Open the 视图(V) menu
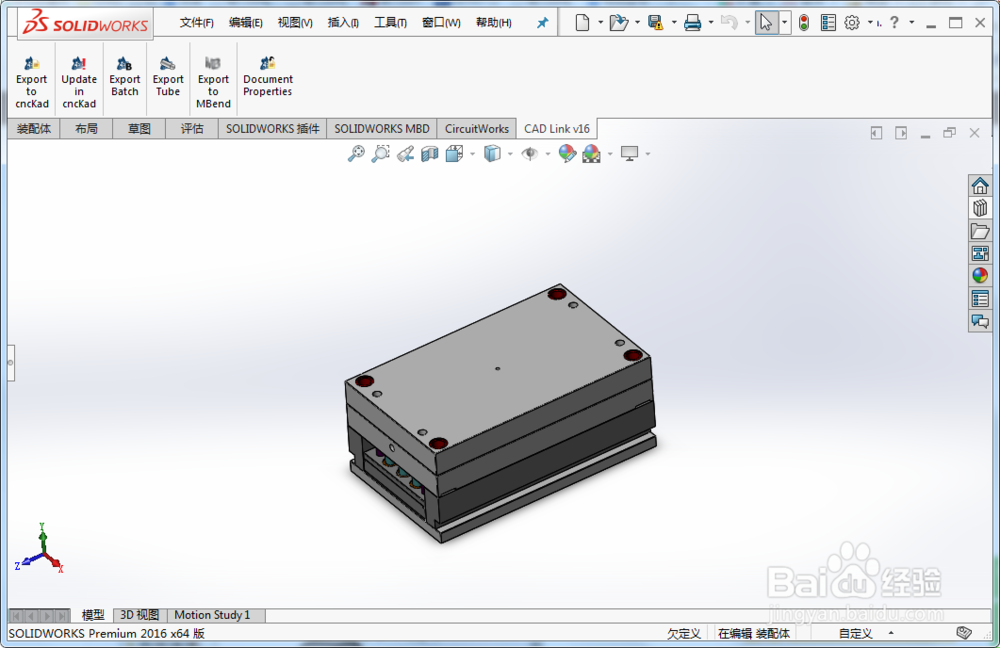The height and width of the screenshot is (648, 1000). [295, 23]
